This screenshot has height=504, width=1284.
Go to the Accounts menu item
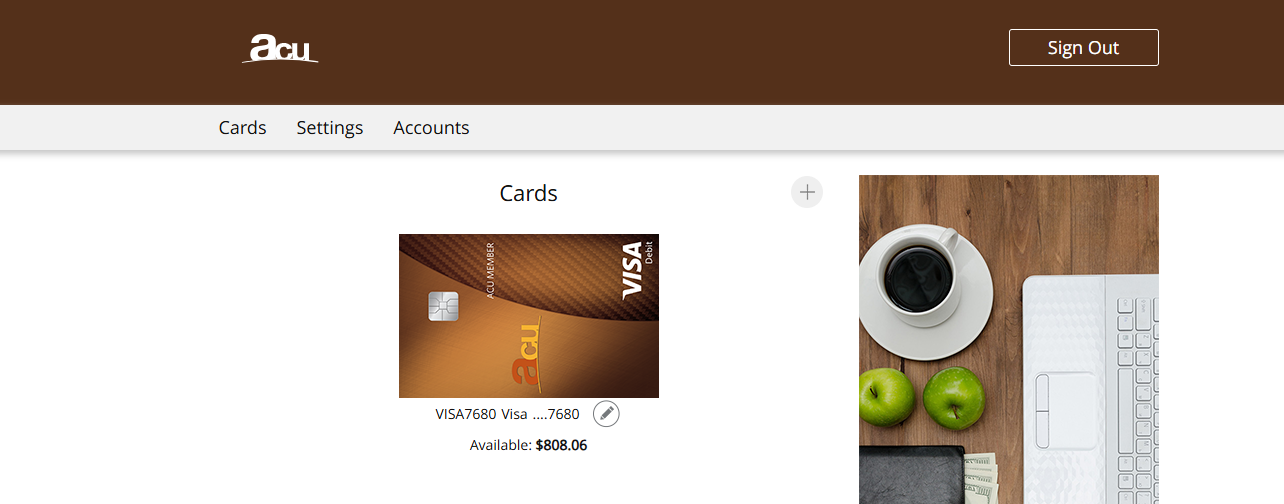click(431, 128)
